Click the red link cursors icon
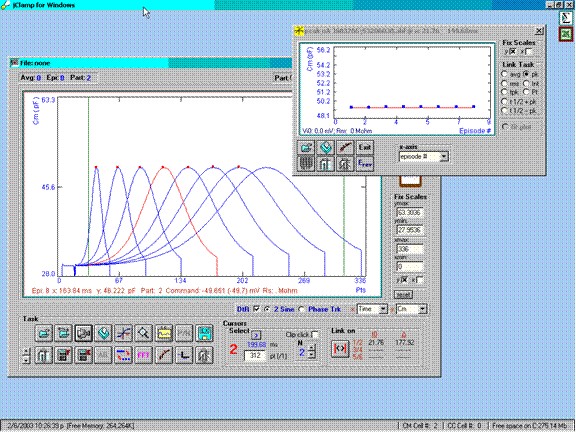 click(x=340, y=349)
